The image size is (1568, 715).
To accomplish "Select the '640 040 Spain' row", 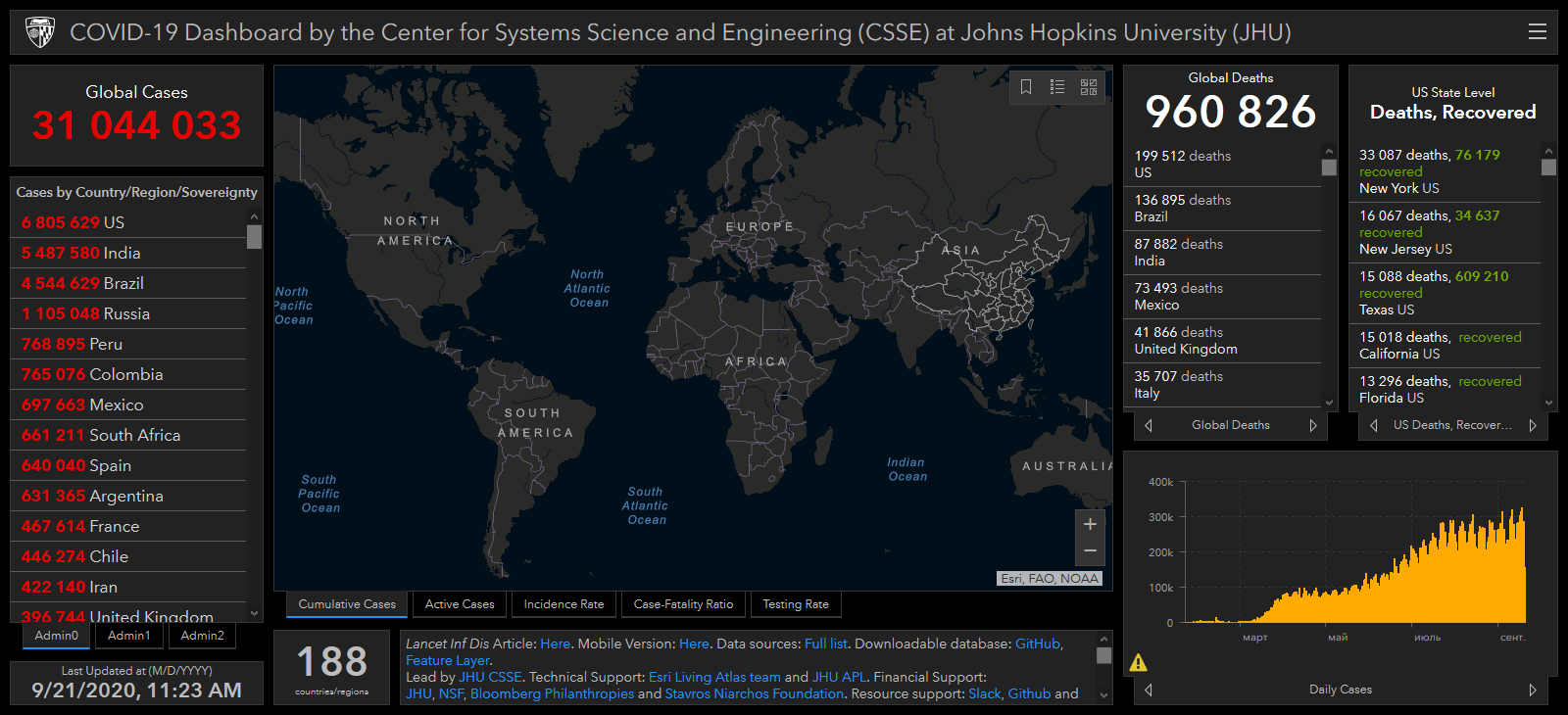I will (129, 465).
